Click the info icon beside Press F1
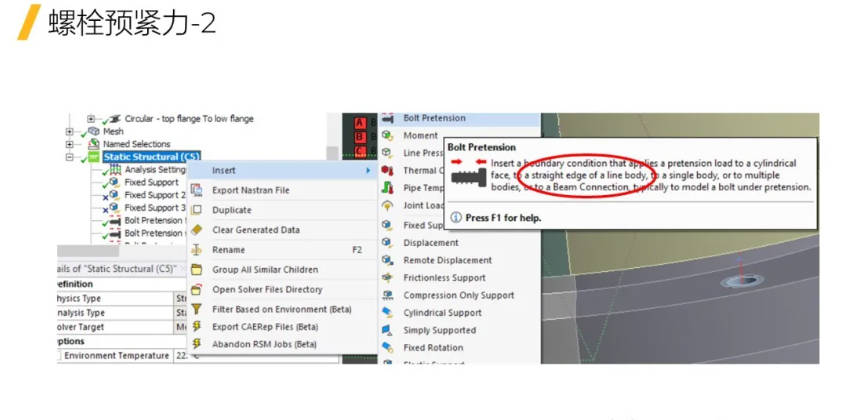847x420 pixels. pos(456,218)
